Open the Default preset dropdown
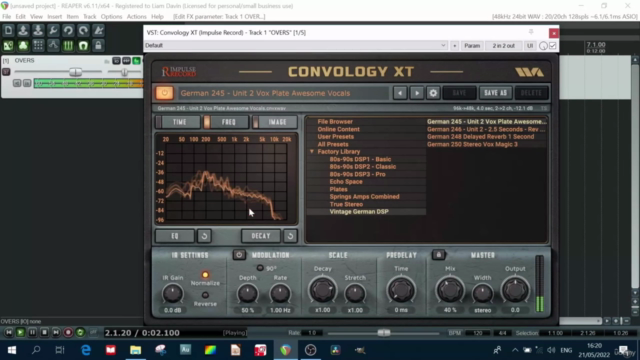This screenshot has height=360, width=640. click(296, 45)
